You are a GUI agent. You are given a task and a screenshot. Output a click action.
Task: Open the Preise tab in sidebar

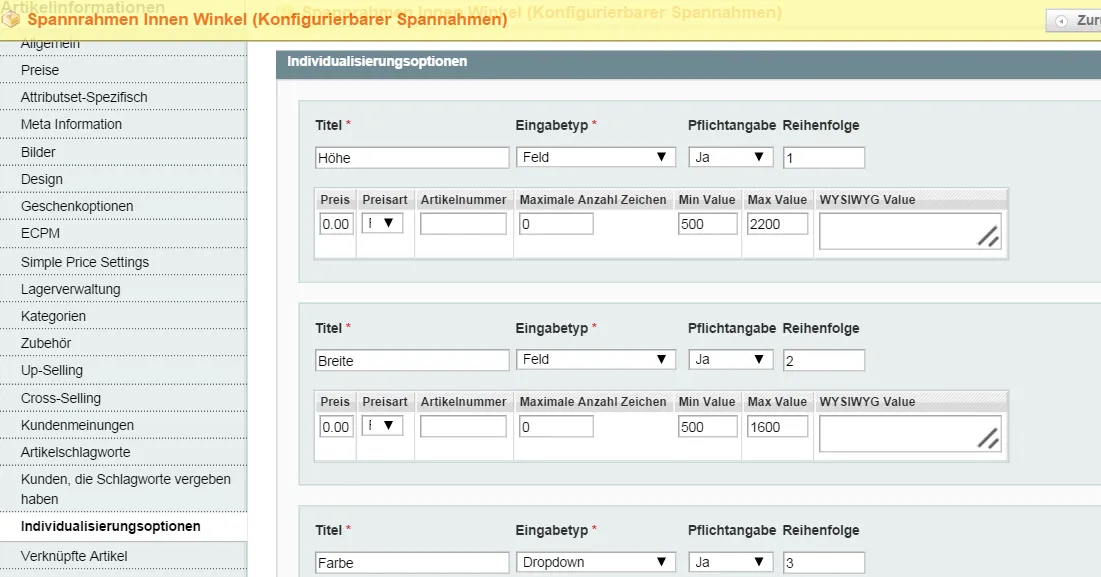point(123,70)
